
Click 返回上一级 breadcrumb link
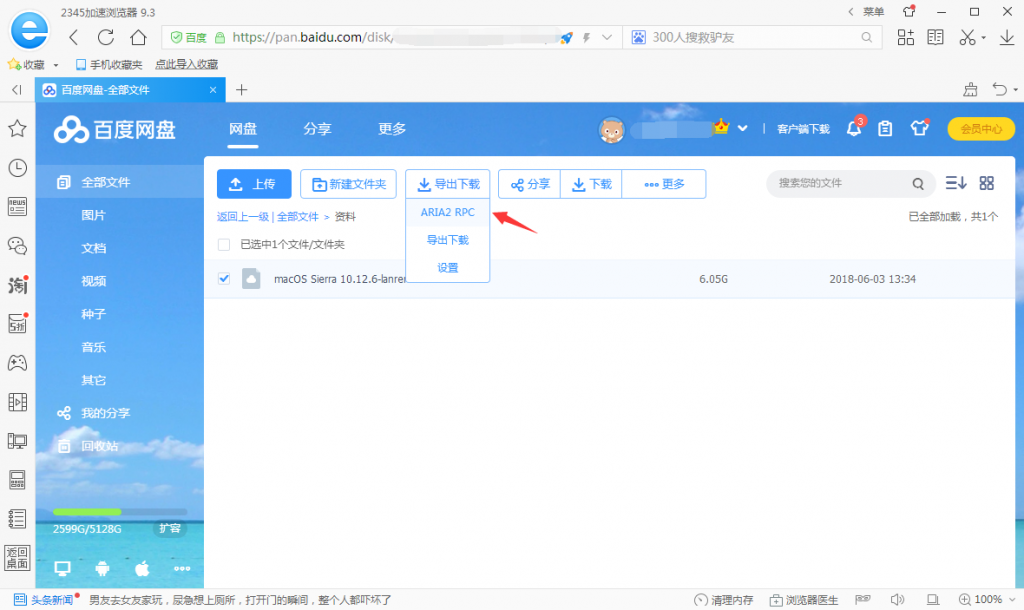pyautogui.click(x=243, y=217)
